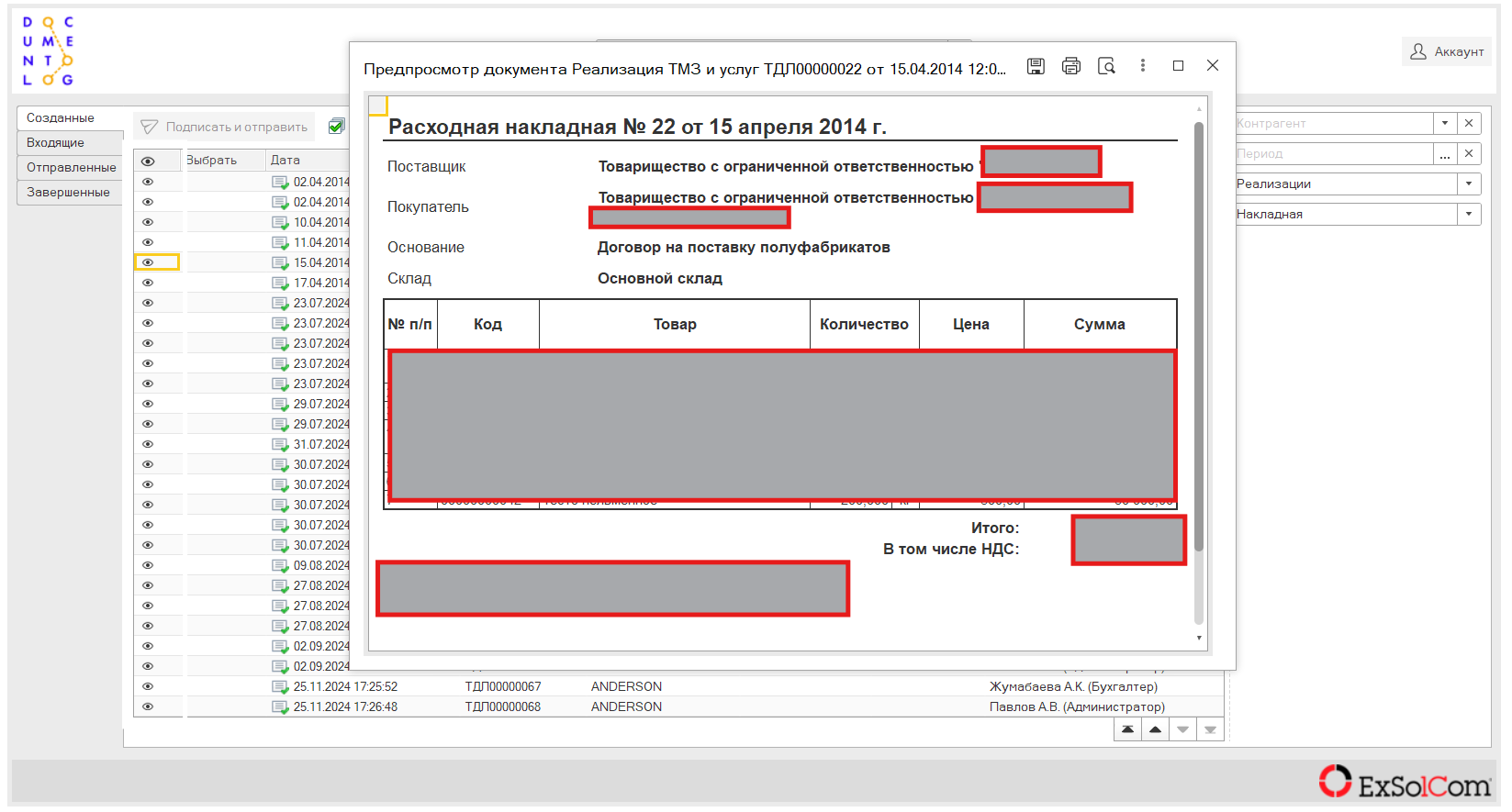Click the Контрагент input field
Image resolution: width=1512 pixels, height=812 pixels.
[x=1334, y=123]
